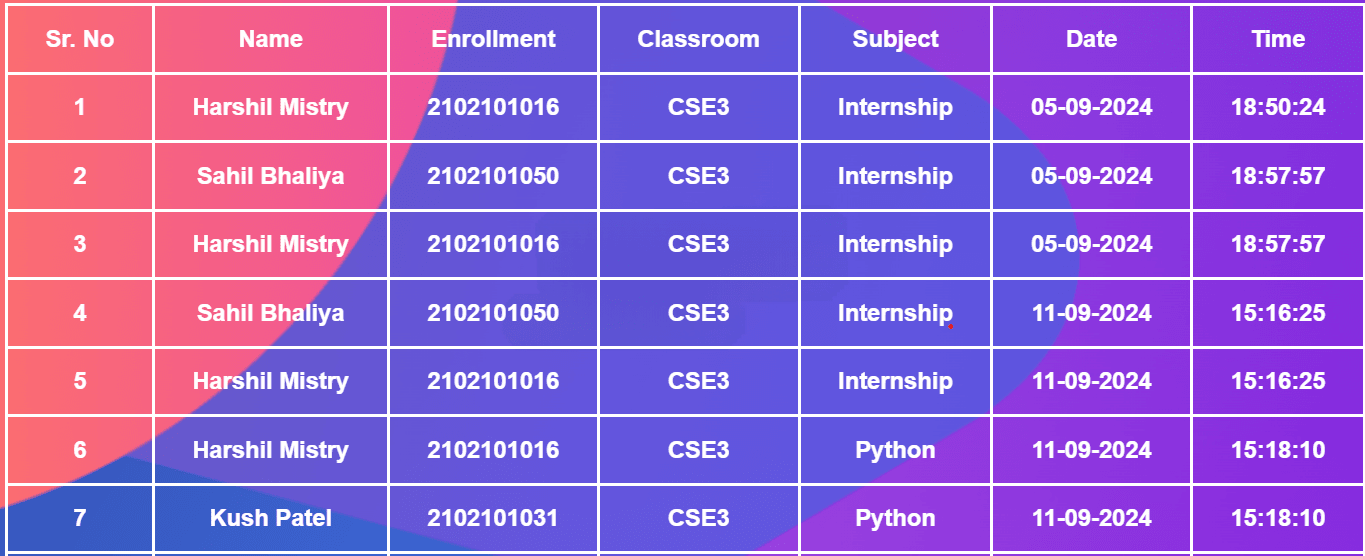Click enrollment number 2102101031
The width and height of the screenshot is (1365, 556).
[x=493, y=518]
